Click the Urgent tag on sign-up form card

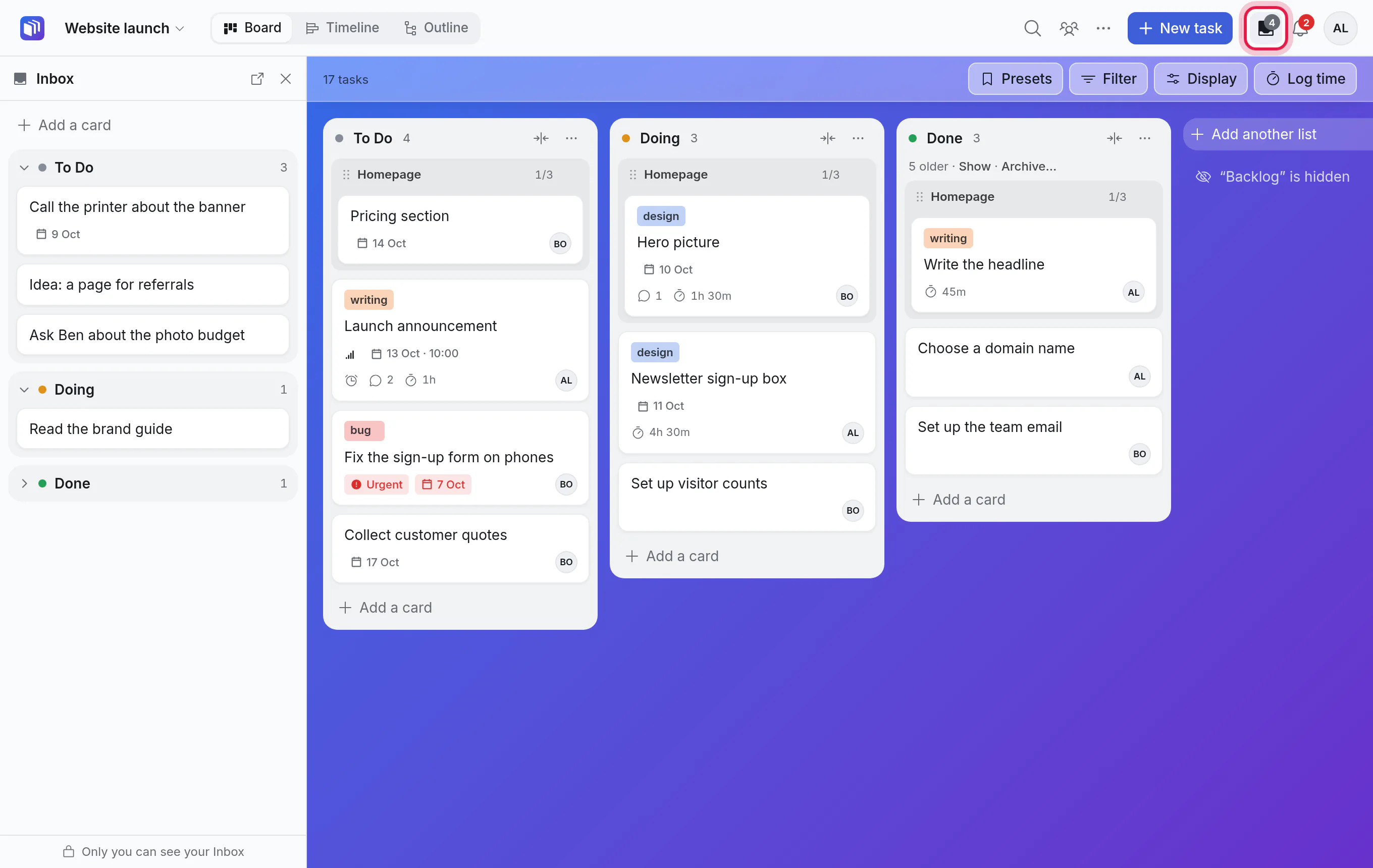(377, 484)
